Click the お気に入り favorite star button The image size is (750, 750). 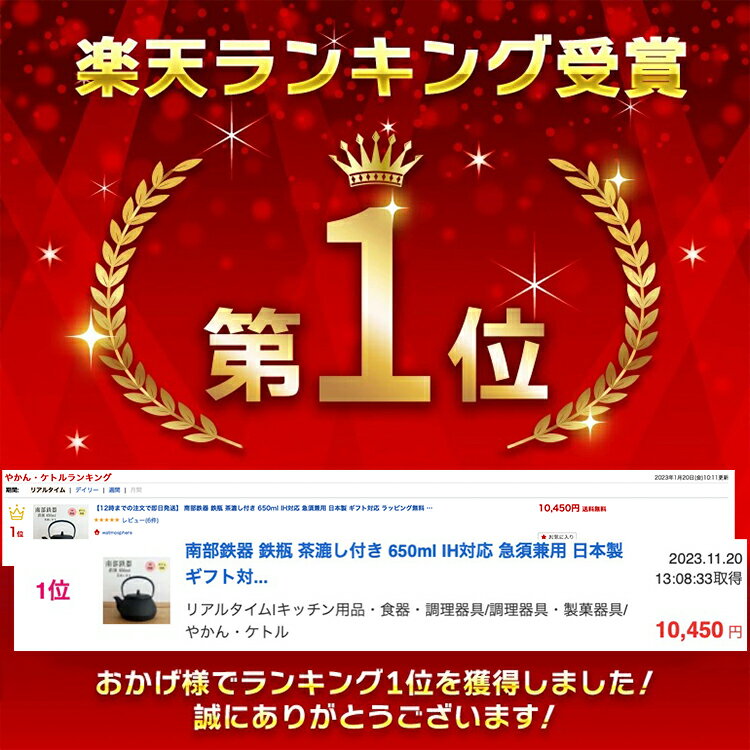pyautogui.click(x=557, y=537)
